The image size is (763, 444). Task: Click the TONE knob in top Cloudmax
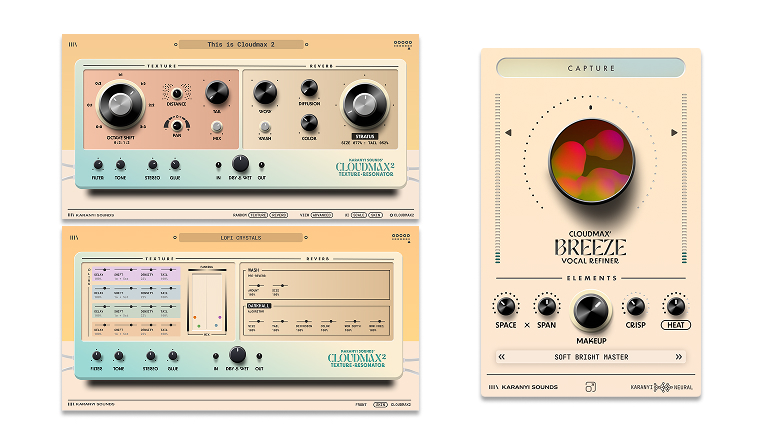120,165
